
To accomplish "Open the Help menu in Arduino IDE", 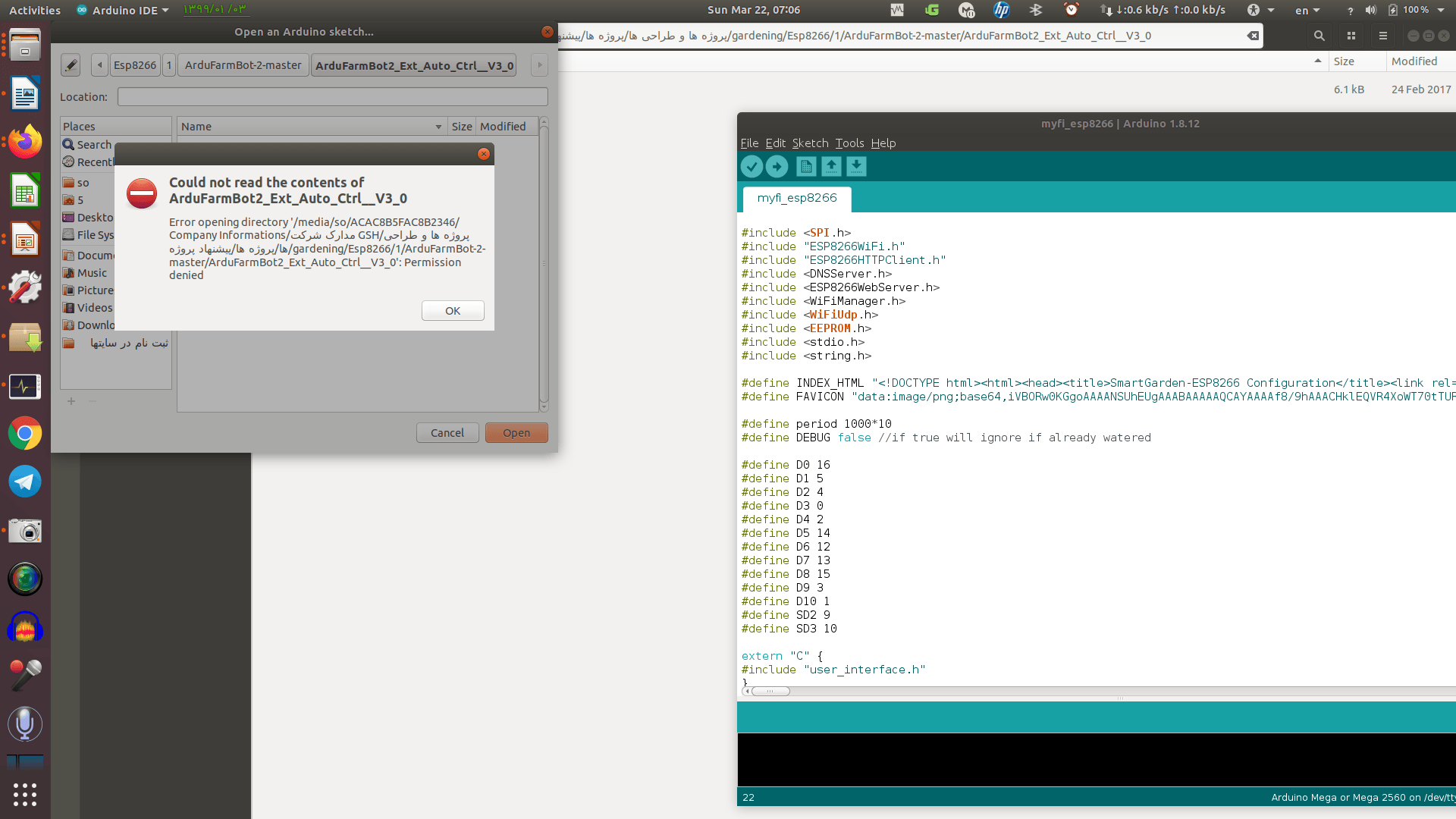I will click(883, 143).
